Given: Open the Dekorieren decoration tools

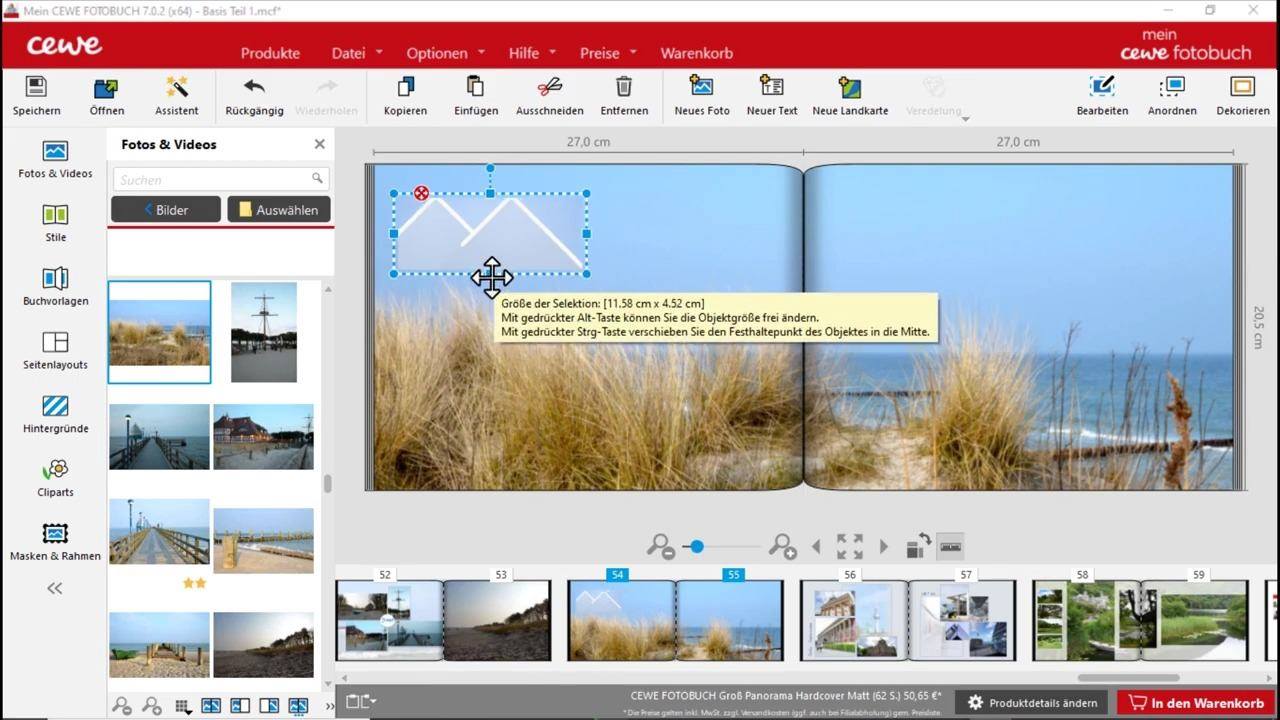Looking at the screenshot, I should coord(1243,96).
